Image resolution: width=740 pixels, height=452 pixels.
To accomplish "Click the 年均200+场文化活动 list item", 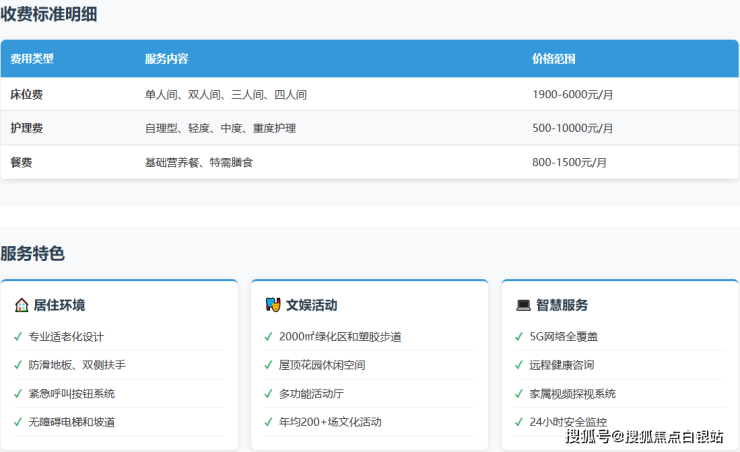I will pos(330,422).
